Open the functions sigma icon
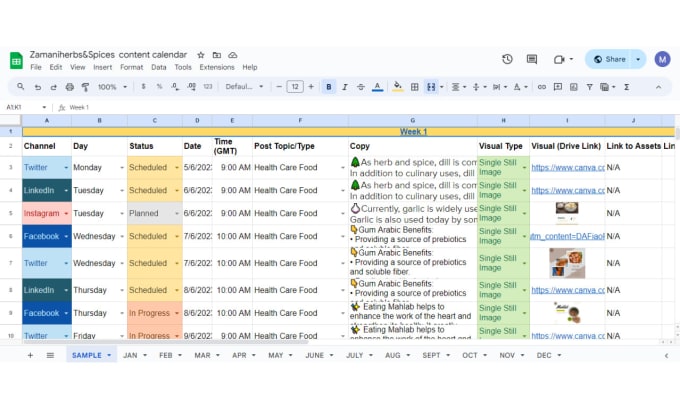Screen dimensions: 680x409 [627, 87]
